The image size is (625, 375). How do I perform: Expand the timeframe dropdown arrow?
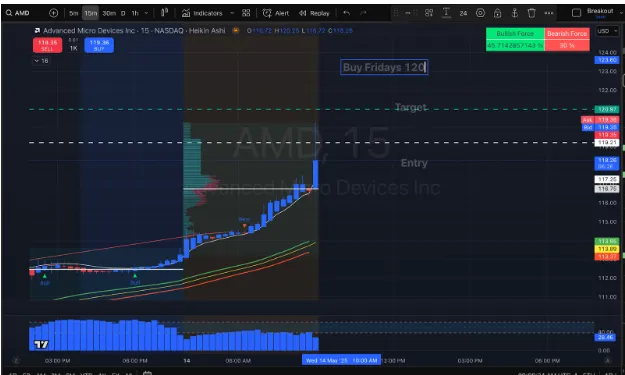(x=146, y=13)
